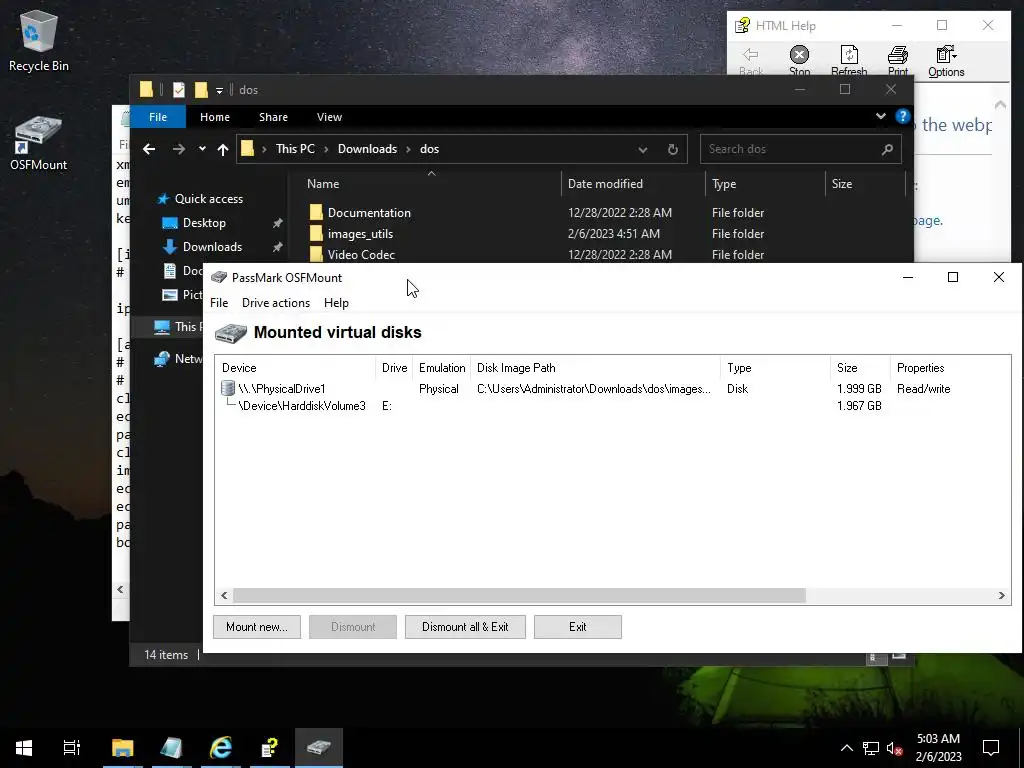Screen dimensions: 1024x768
Task: Open OSFMount Help menu
Action: (336, 303)
